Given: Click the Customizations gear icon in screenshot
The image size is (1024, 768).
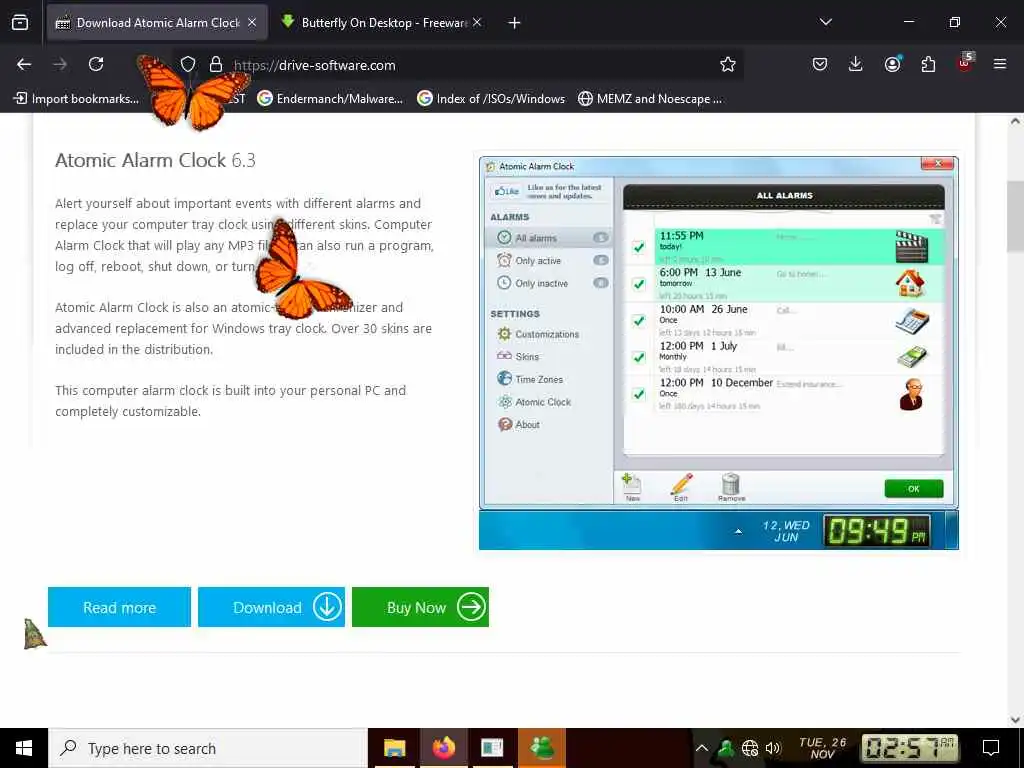Looking at the screenshot, I should [x=504, y=334].
